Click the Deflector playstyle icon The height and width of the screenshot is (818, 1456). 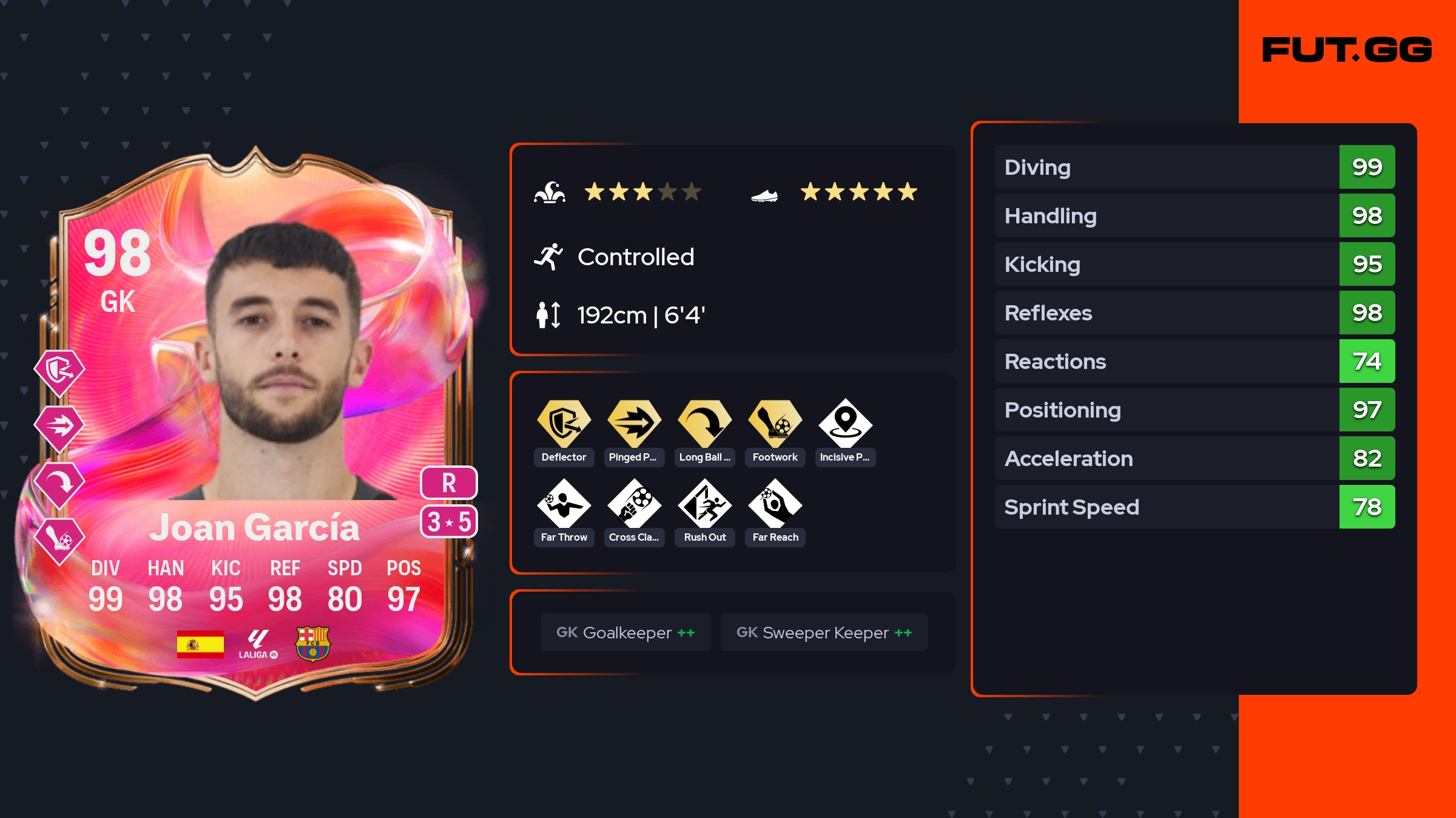(564, 423)
